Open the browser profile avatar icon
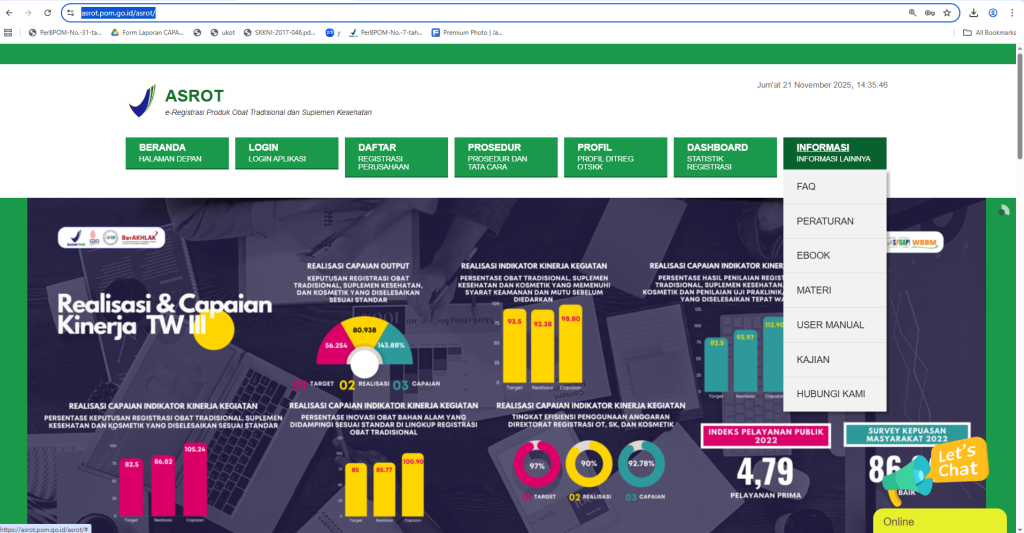This screenshot has height=533, width=1024. 993,13
